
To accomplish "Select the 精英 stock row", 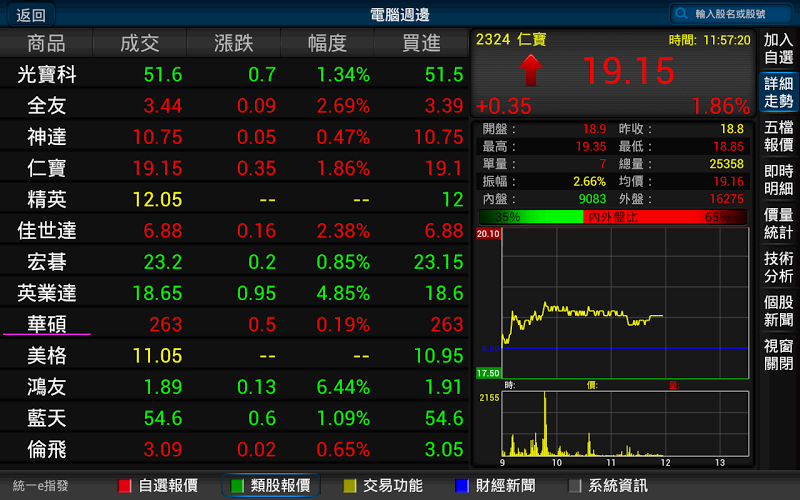I will click(x=234, y=199).
